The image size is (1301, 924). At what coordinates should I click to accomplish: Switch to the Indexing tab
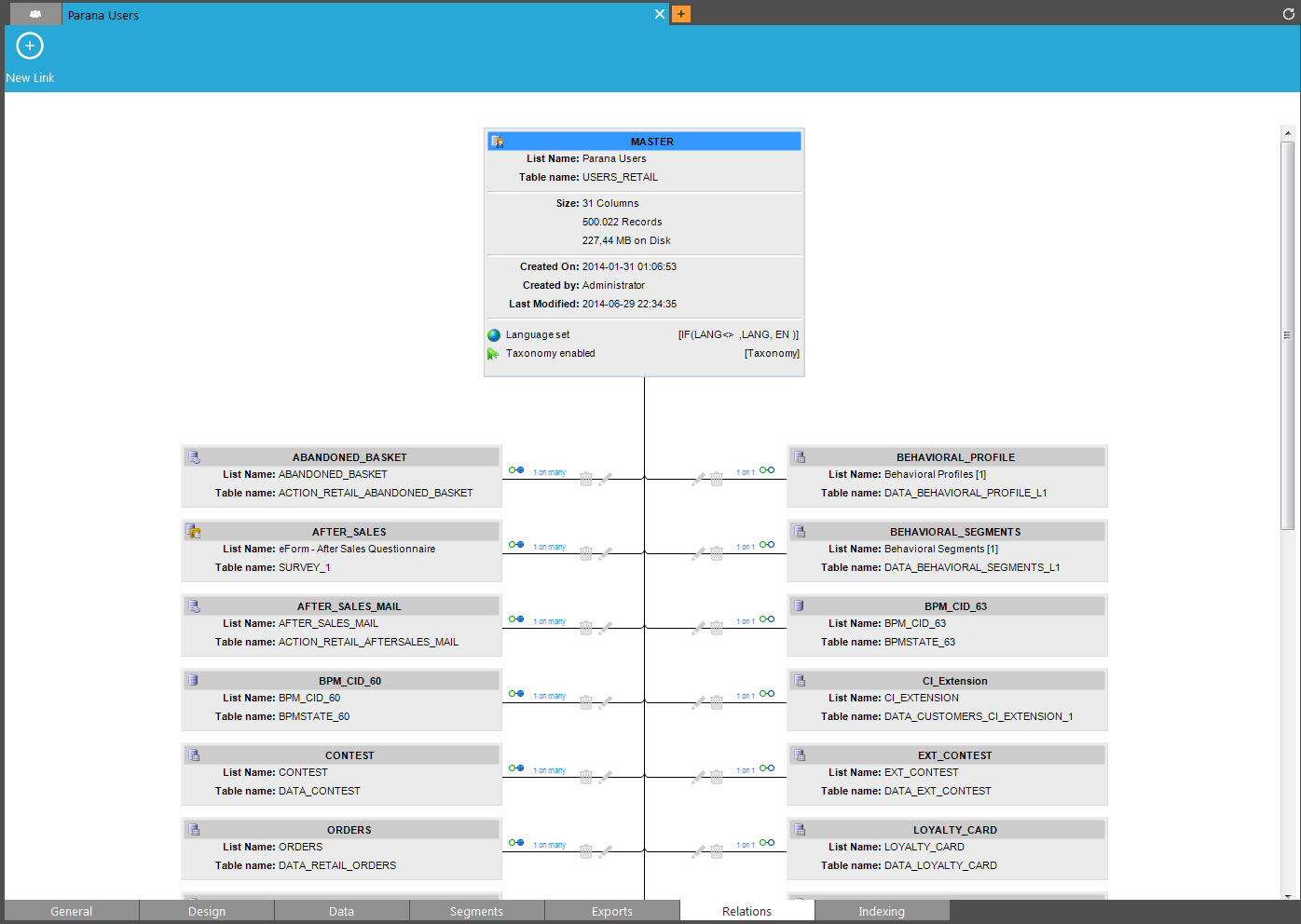(882, 911)
